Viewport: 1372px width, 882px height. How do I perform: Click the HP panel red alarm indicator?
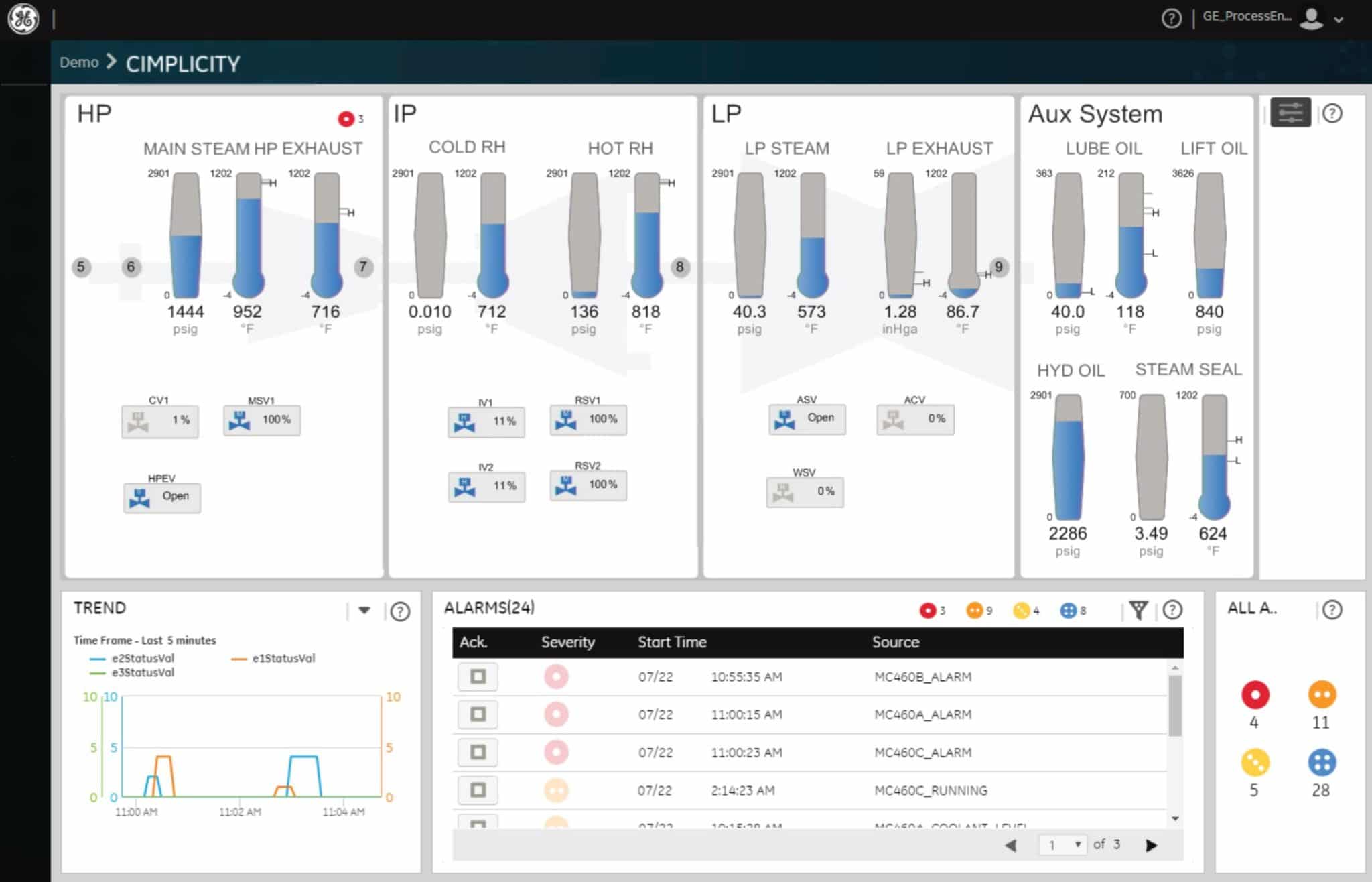(x=346, y=119)
